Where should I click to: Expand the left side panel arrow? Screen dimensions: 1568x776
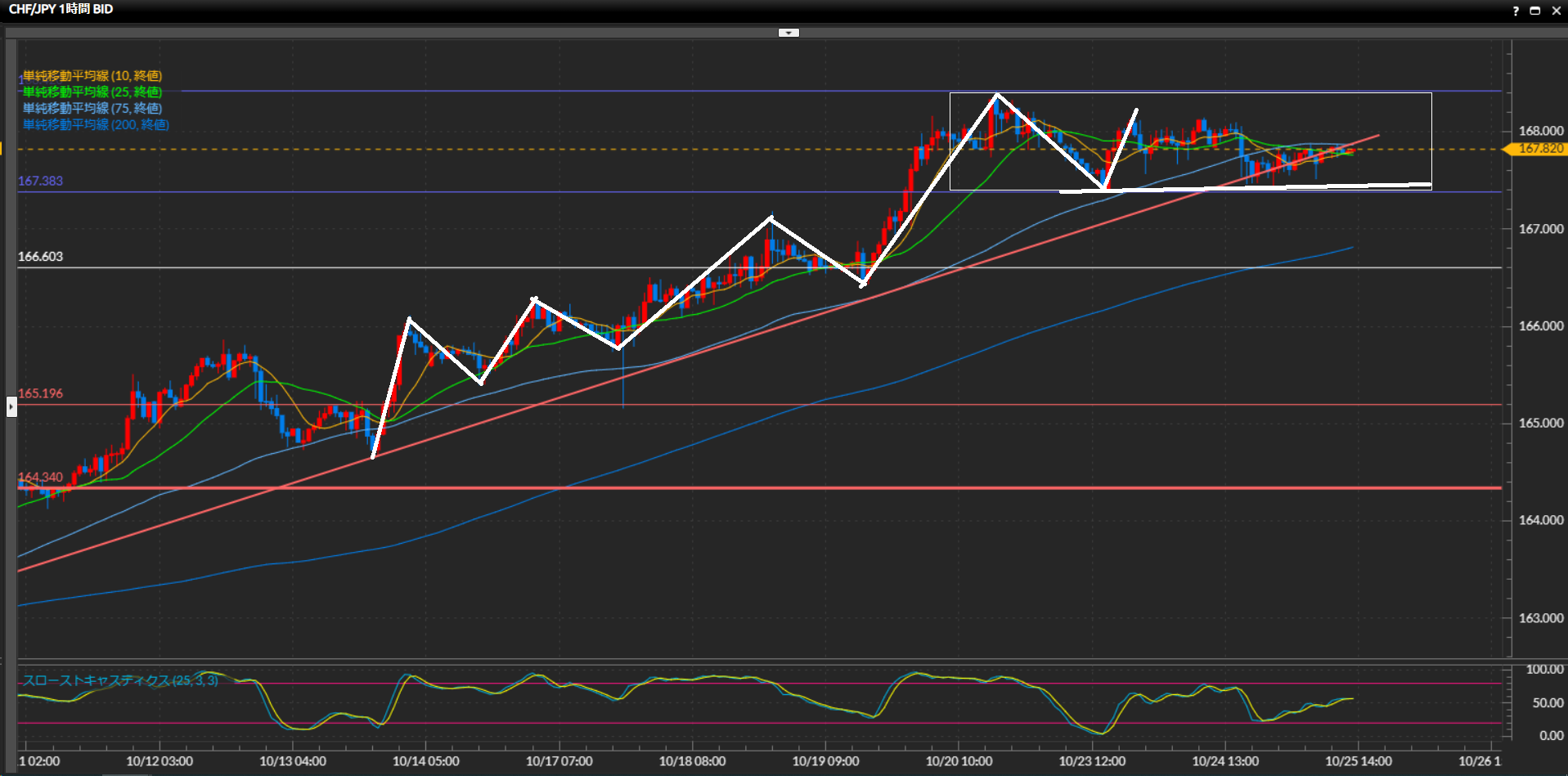[x=11, y=406]
